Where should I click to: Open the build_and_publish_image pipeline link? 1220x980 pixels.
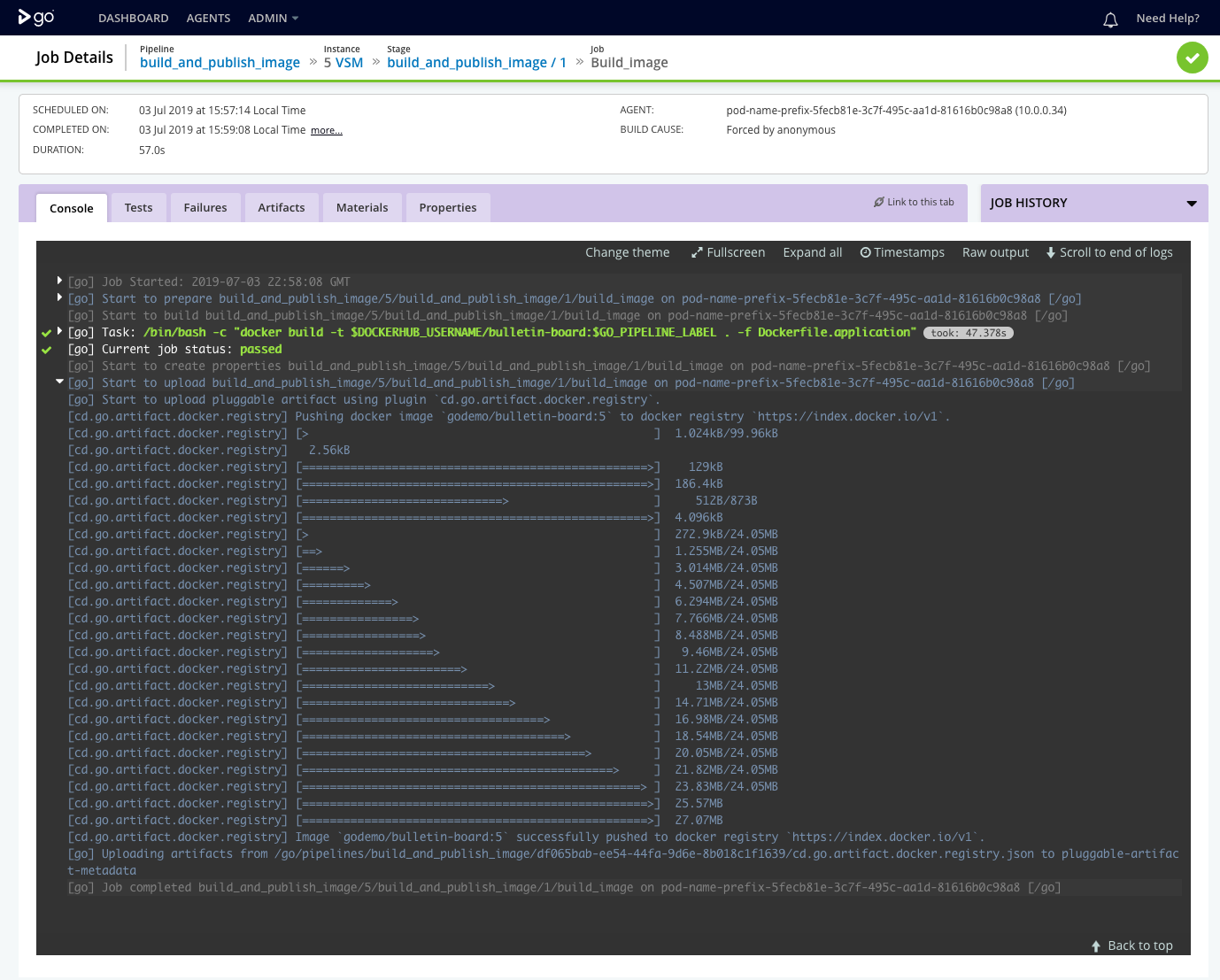pos(220,62)
